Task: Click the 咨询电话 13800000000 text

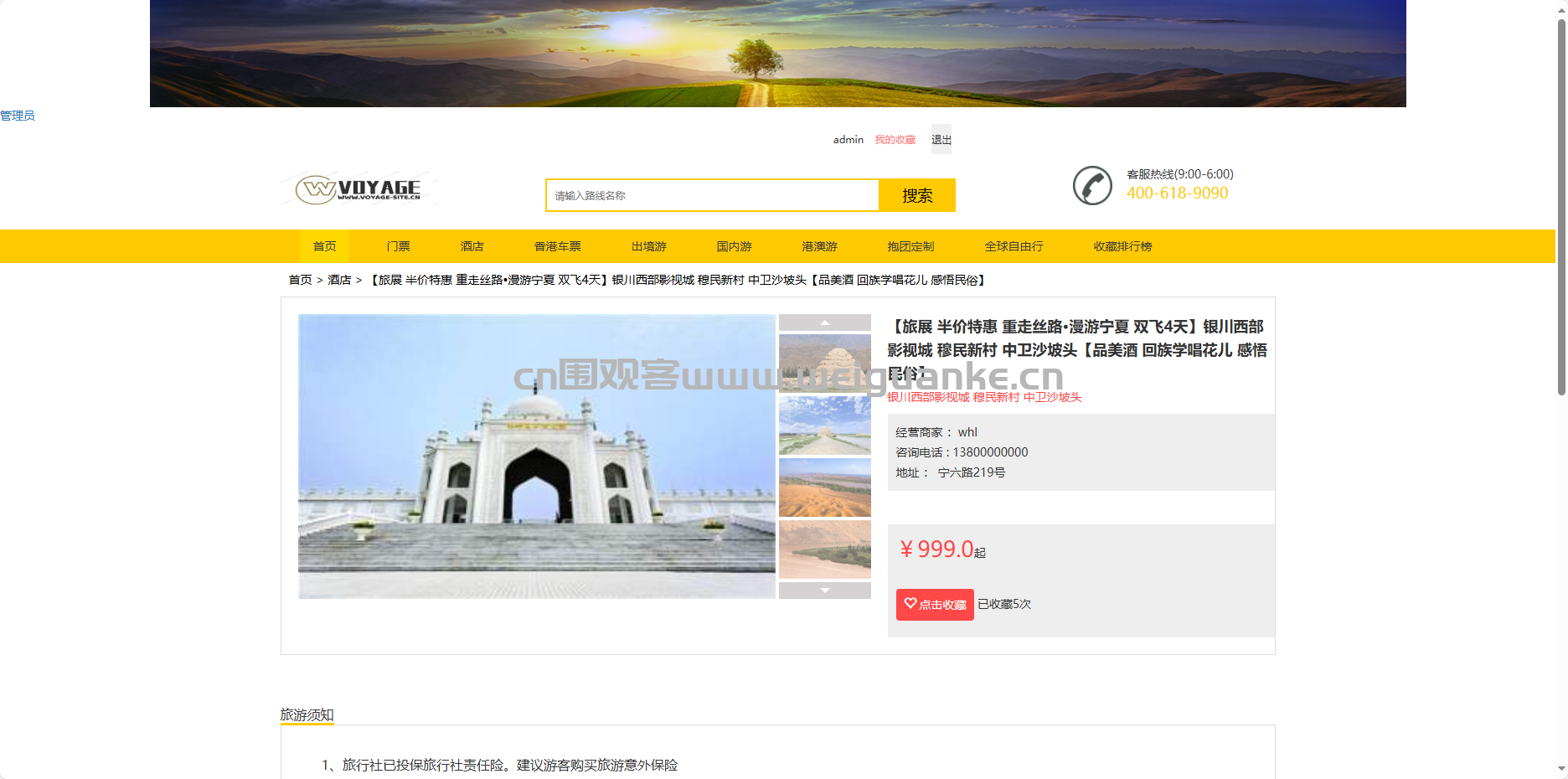Action: (x=962, y=452)
